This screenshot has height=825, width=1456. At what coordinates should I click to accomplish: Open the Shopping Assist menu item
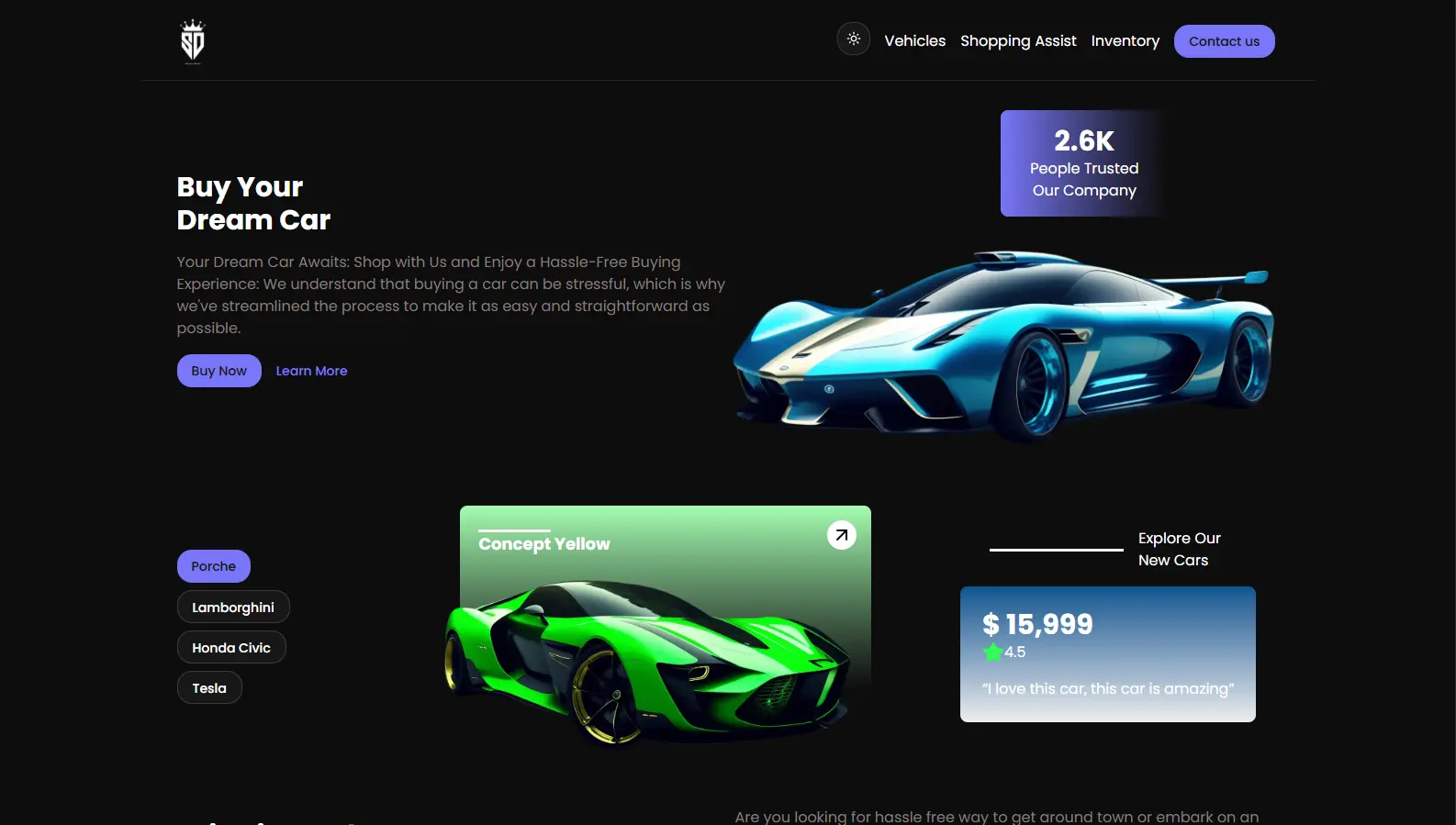1018,41
